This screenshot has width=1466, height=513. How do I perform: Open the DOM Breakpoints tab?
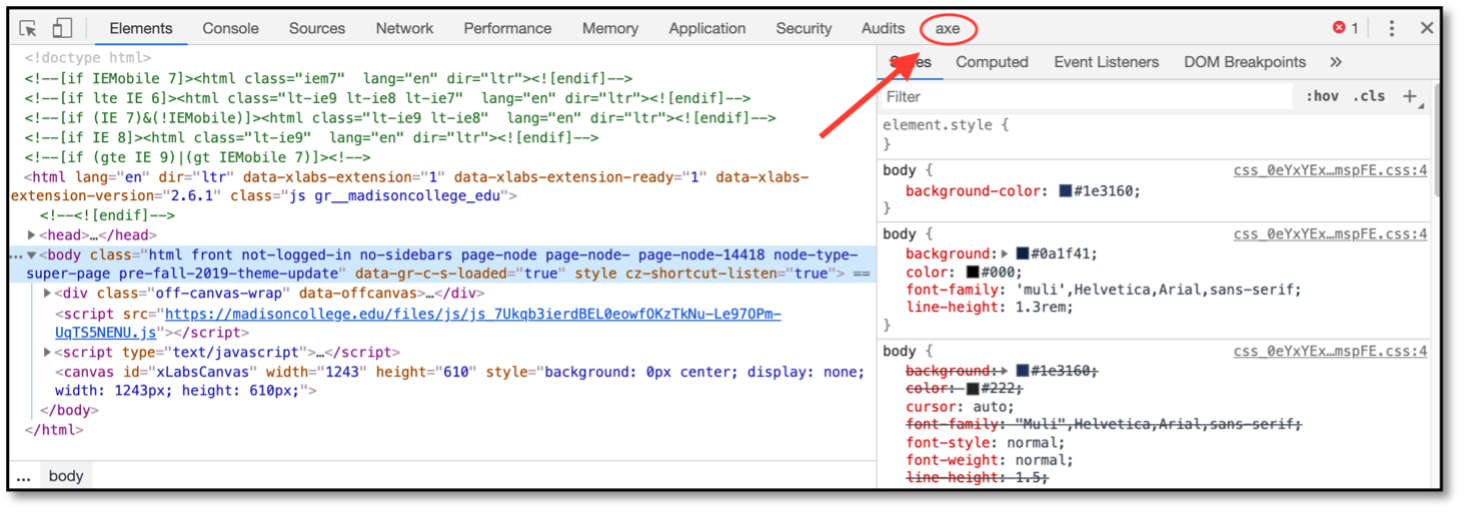(1245, 62)
